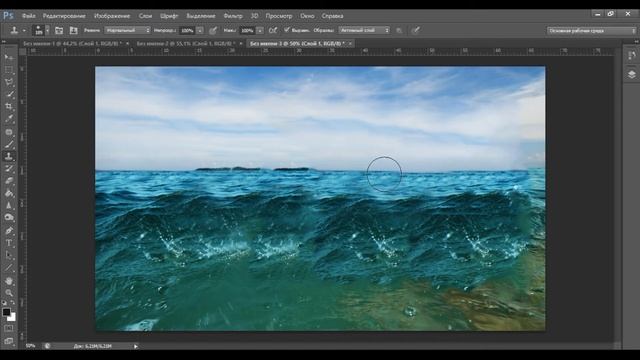
Task: Select the Line shape tool
Action: (x=9, y=268)
